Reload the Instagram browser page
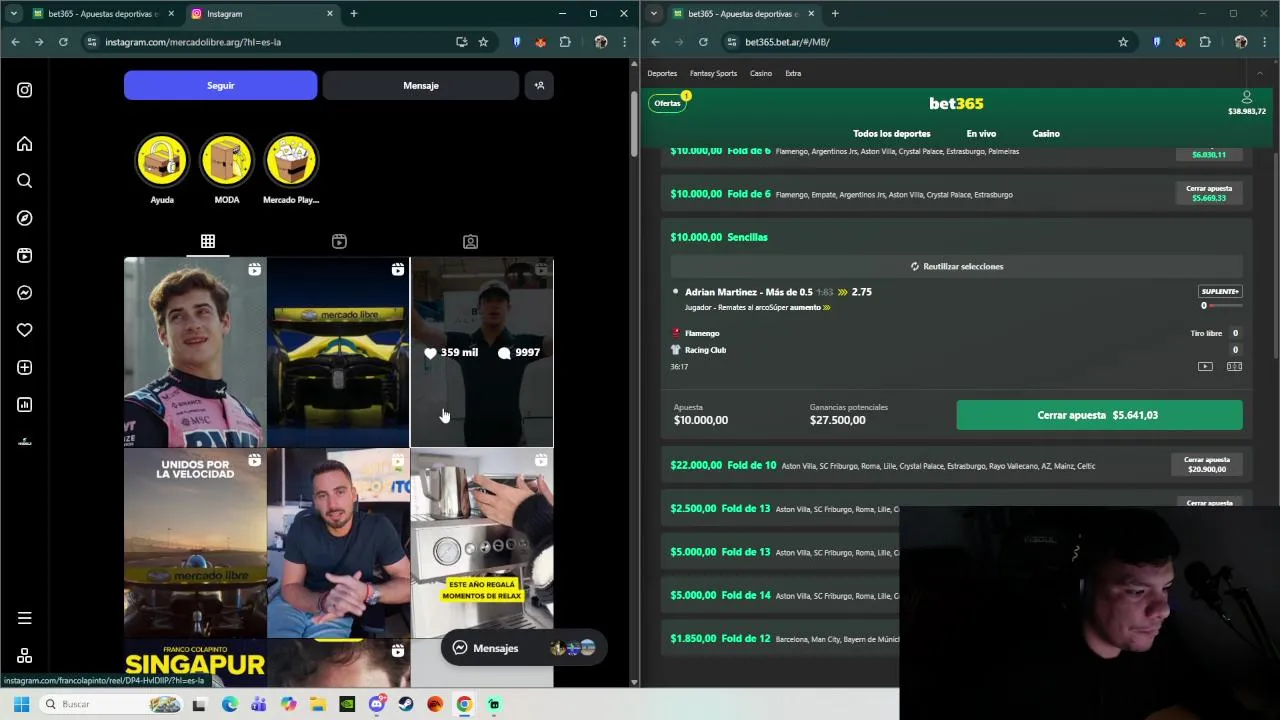This screenshot has height=720, width=1280. (63, 42)
